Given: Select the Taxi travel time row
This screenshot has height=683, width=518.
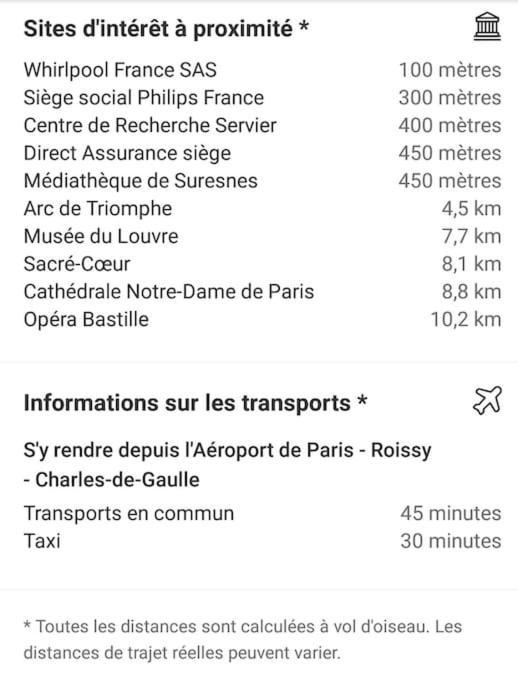Looking at the screenshot, I should pyautogui.click(x=262, y=541).
